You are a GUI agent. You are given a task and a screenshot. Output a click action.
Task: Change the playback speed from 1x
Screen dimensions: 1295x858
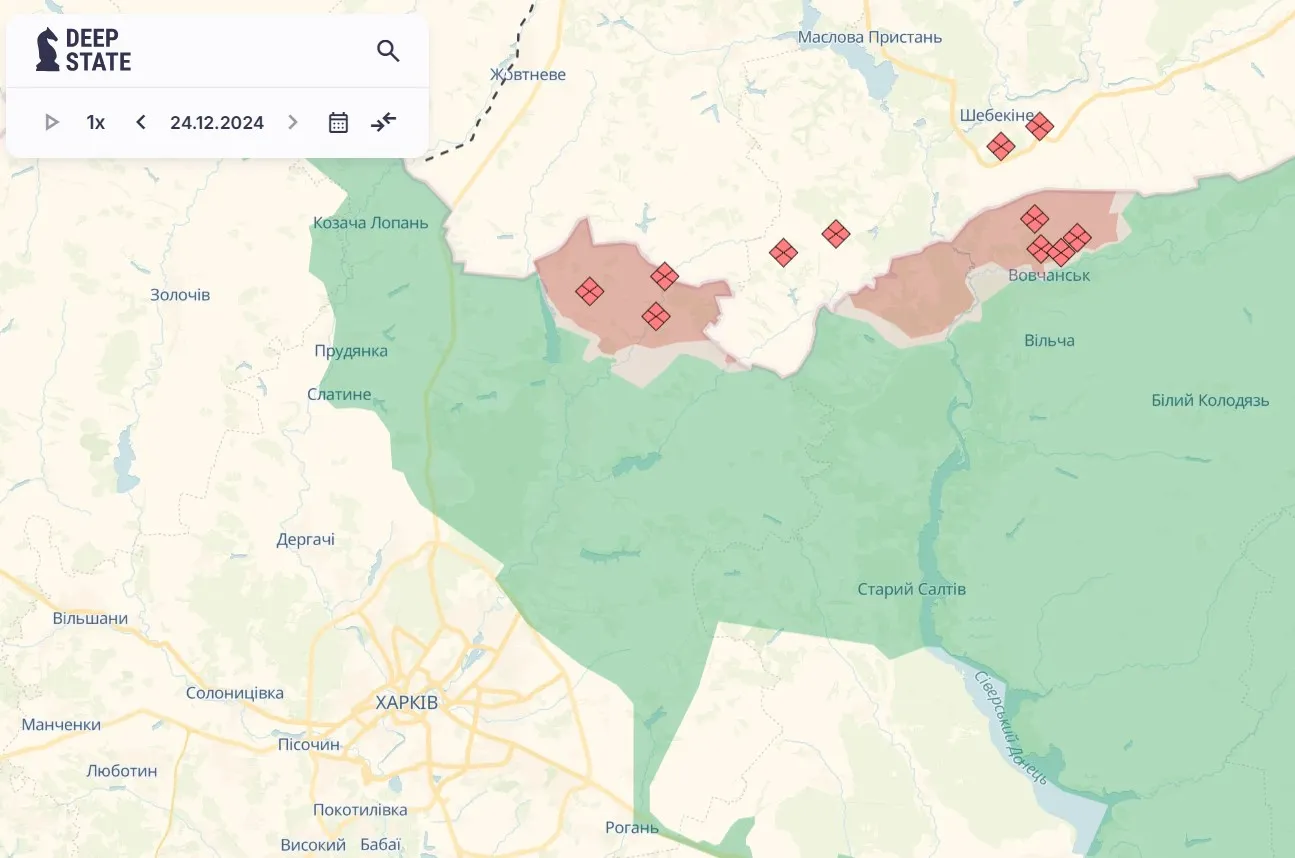click(x=95, y=121)
